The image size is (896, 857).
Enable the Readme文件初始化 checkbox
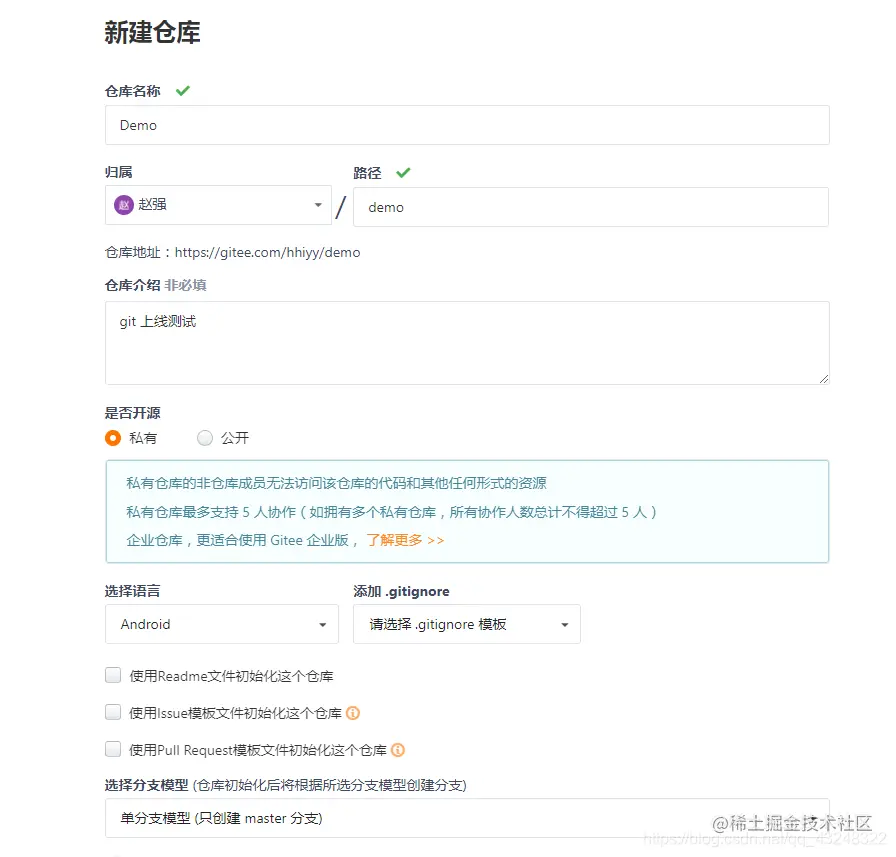[113, 675]
